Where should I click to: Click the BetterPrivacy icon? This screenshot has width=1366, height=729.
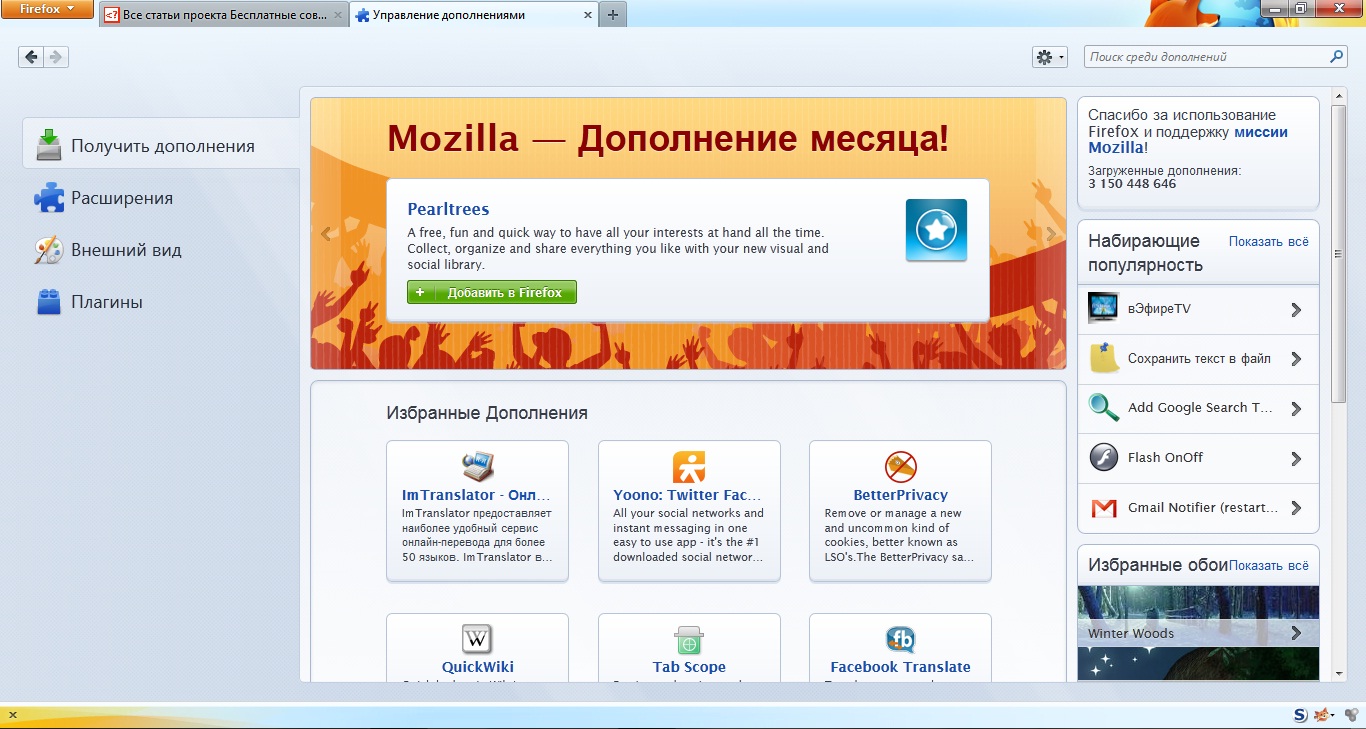pyautogui.click(x=901, y=466)
